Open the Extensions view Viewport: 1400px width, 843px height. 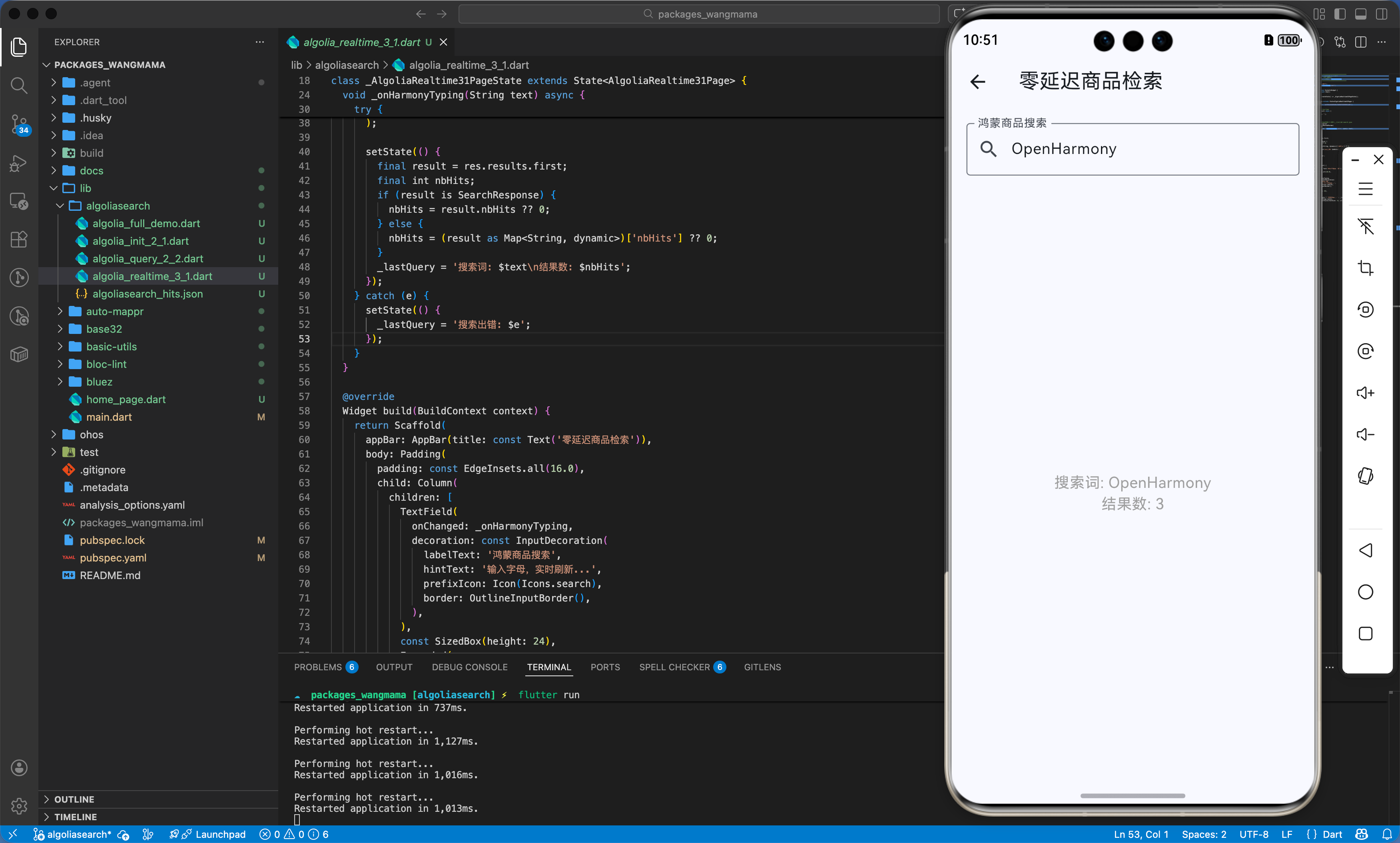coord(19,239)
